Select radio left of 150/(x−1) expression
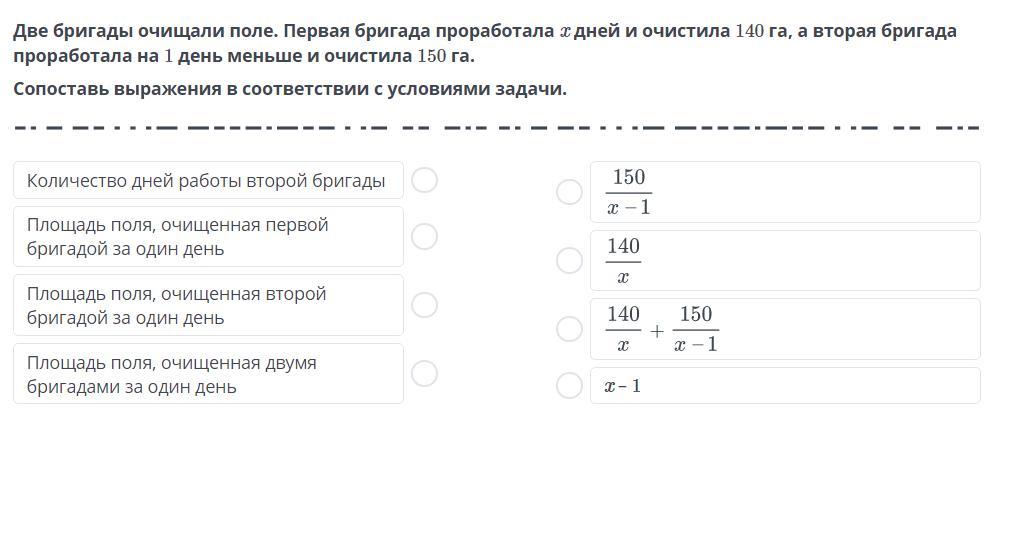The image size is (1032, 544). 569,191
